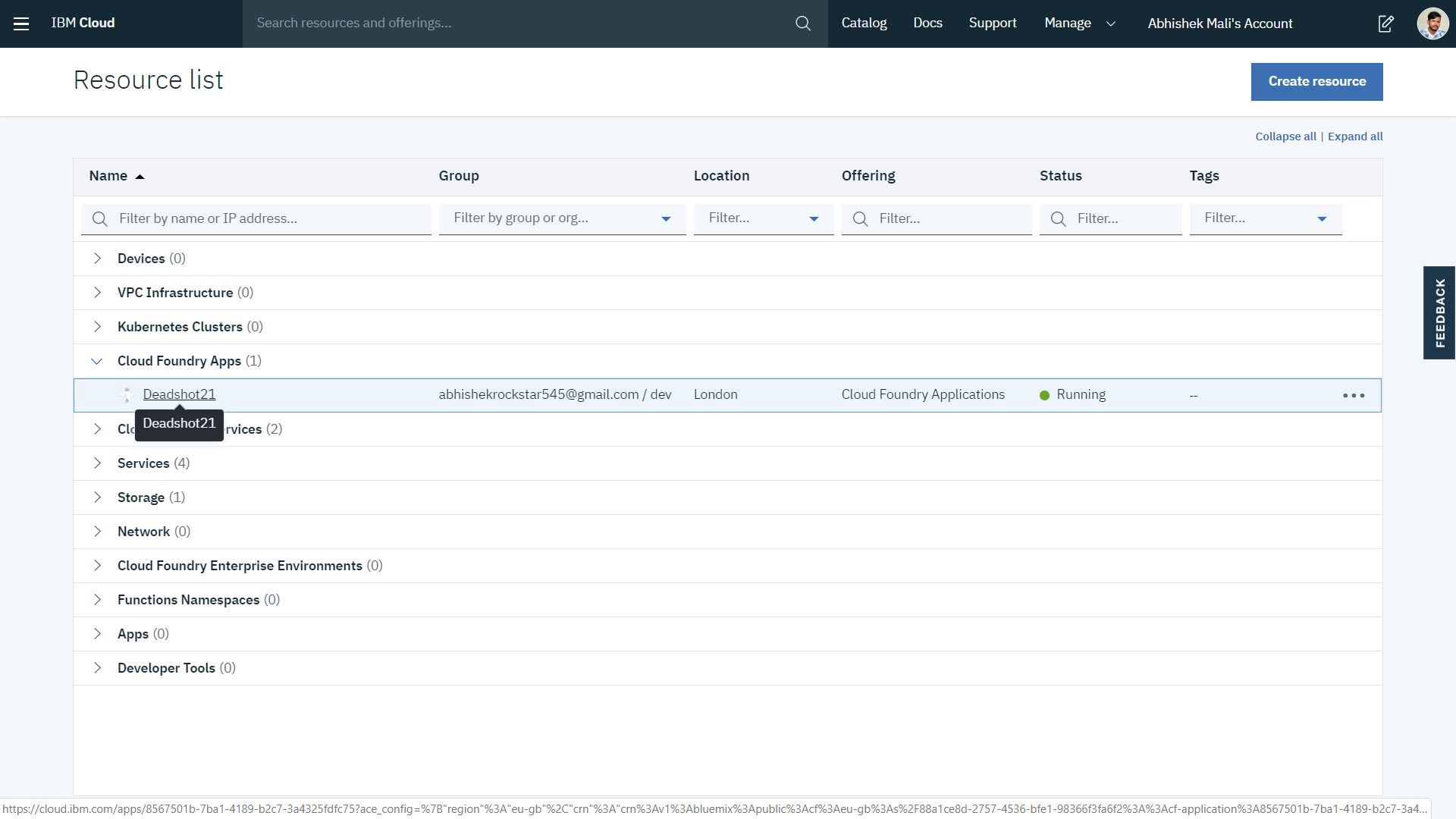The height and width of the screenshot is (819, 1456).
Task: Collapse the Cloud Foundry Apps section
Action: click(97, 361)
